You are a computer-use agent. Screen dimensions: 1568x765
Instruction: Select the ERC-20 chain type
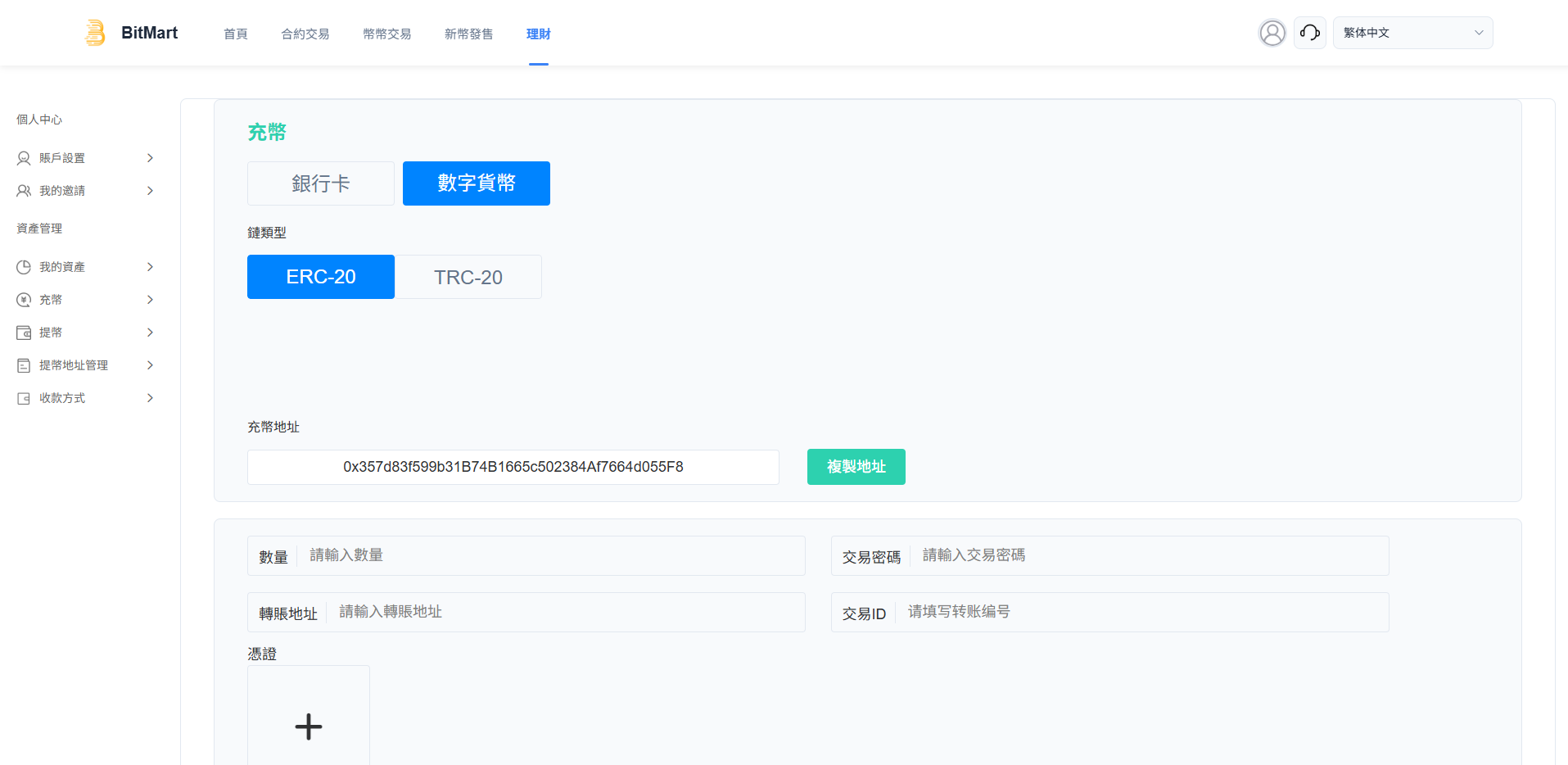point(321,277)
